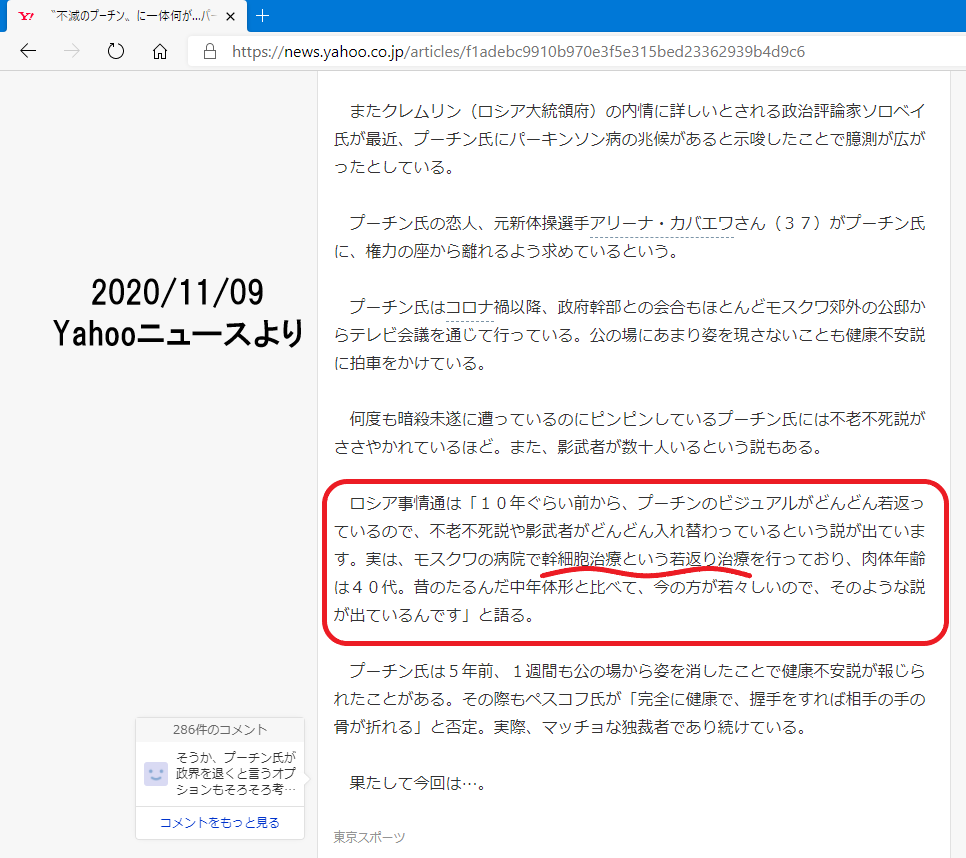Click the 286件のコメント header
The image size is (966, 858).
220,730
